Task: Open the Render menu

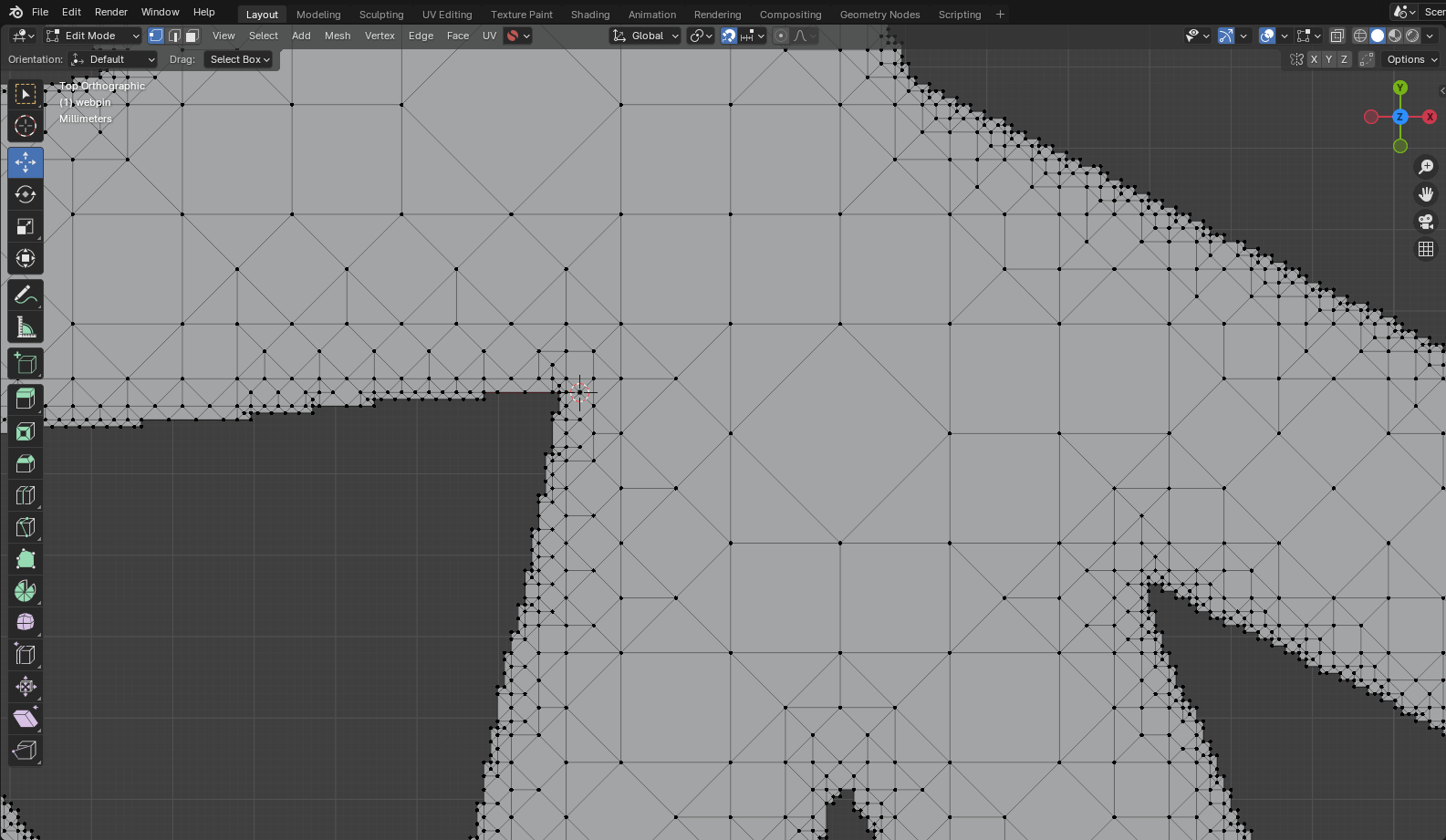Action: [x=111, y=12]
